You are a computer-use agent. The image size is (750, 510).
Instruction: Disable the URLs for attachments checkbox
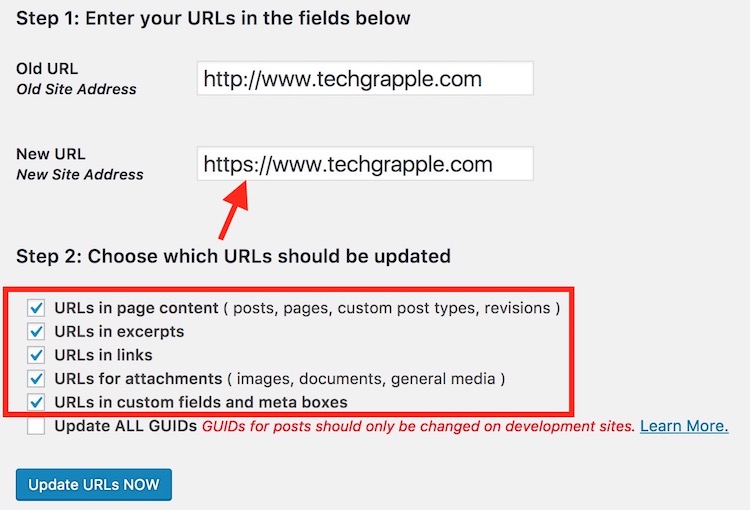[37, 379]
